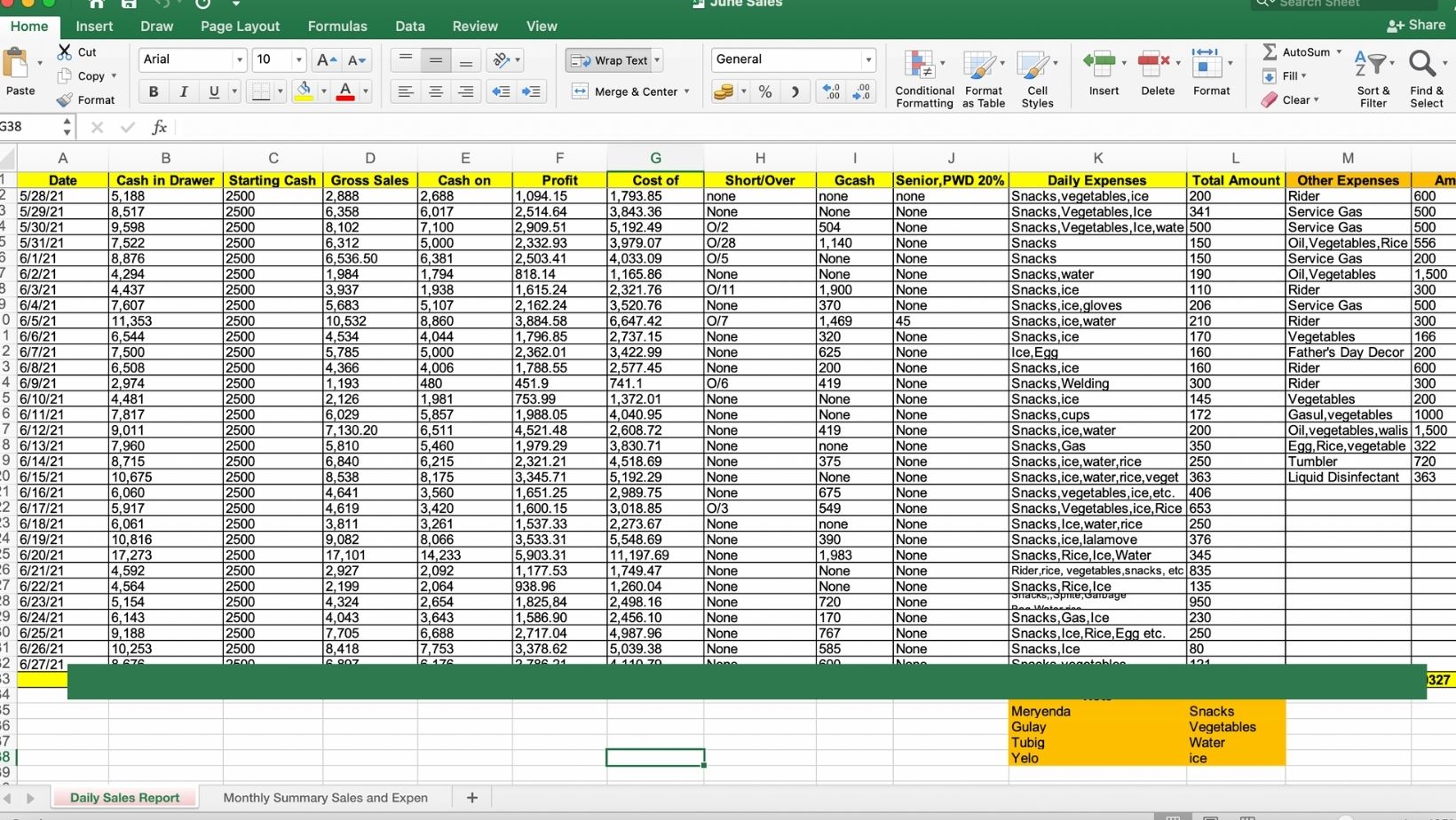The height and width of the screenshot is (820, 1456).
Task: Click the increase indent icon
Action: [x=531, y=91]
